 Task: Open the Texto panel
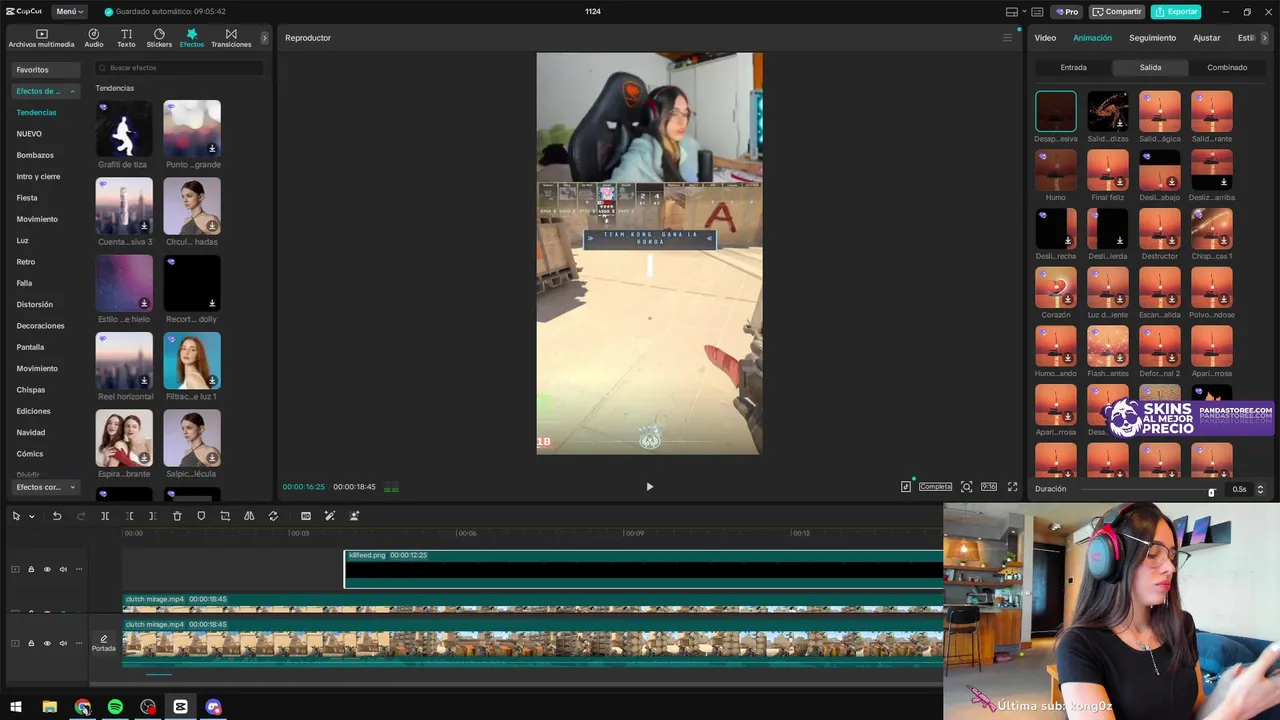(126, 38)
